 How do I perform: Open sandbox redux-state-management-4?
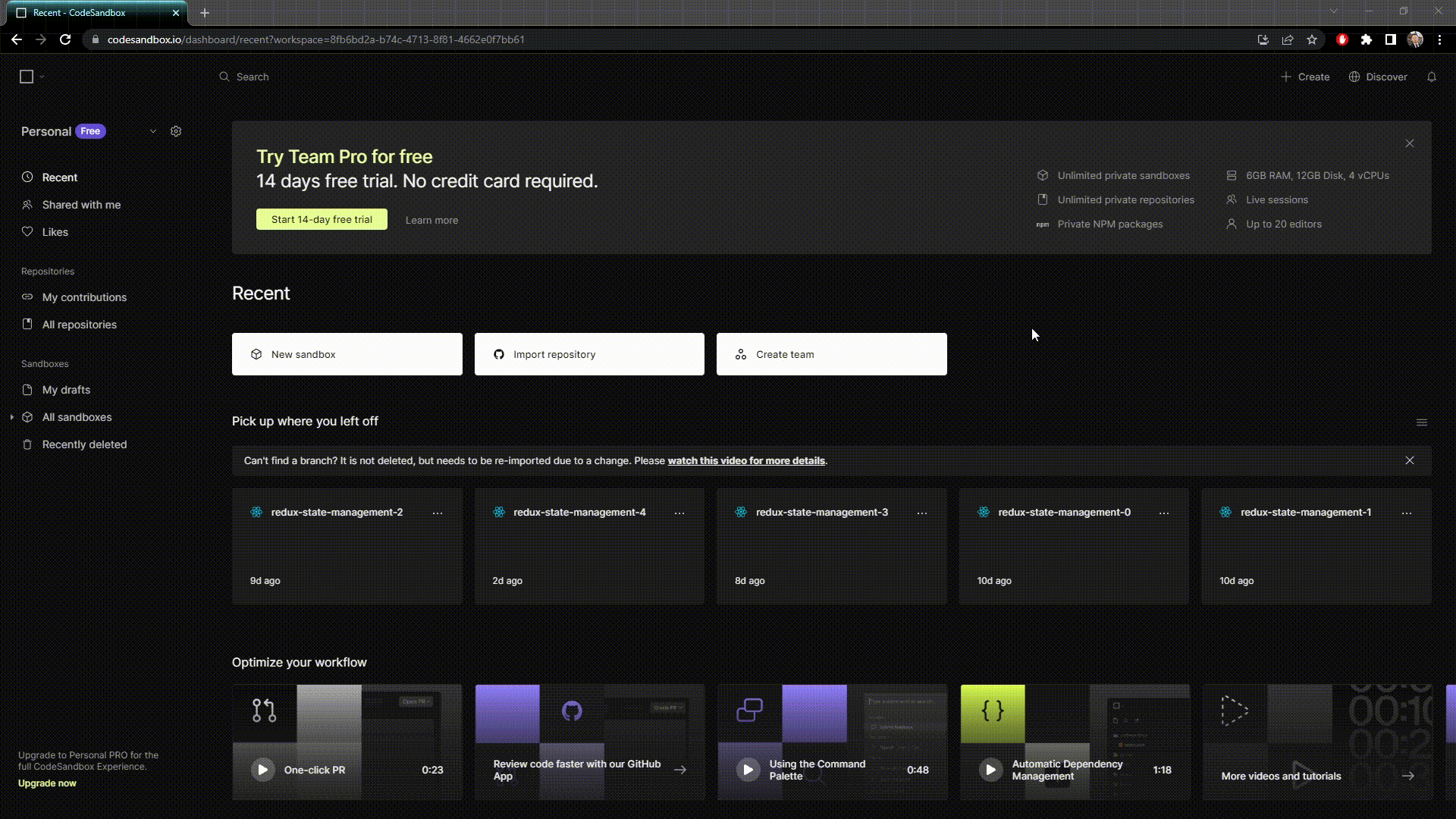point(589,547)
